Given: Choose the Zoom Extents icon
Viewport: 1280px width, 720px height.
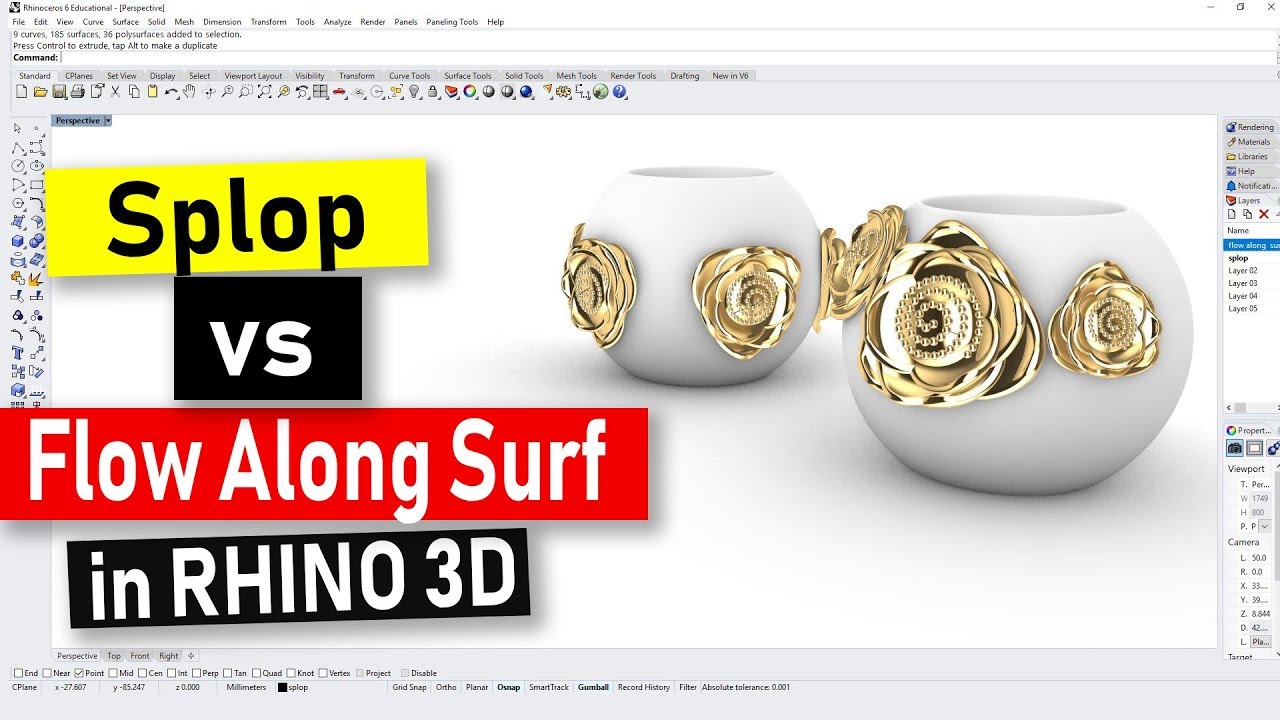Looking at the screenshot, I should (x=264, y=91).
